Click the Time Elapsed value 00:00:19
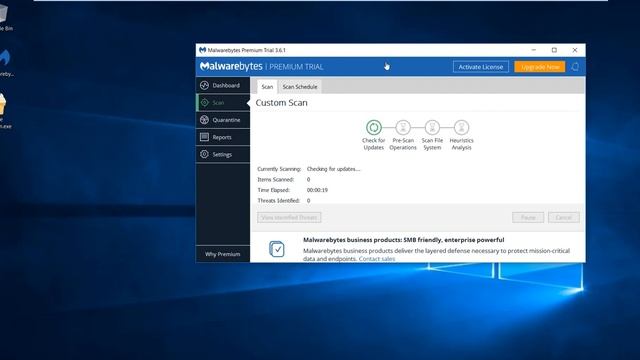The height and width of the screenshot is (360, 640). tap(317, 190)
